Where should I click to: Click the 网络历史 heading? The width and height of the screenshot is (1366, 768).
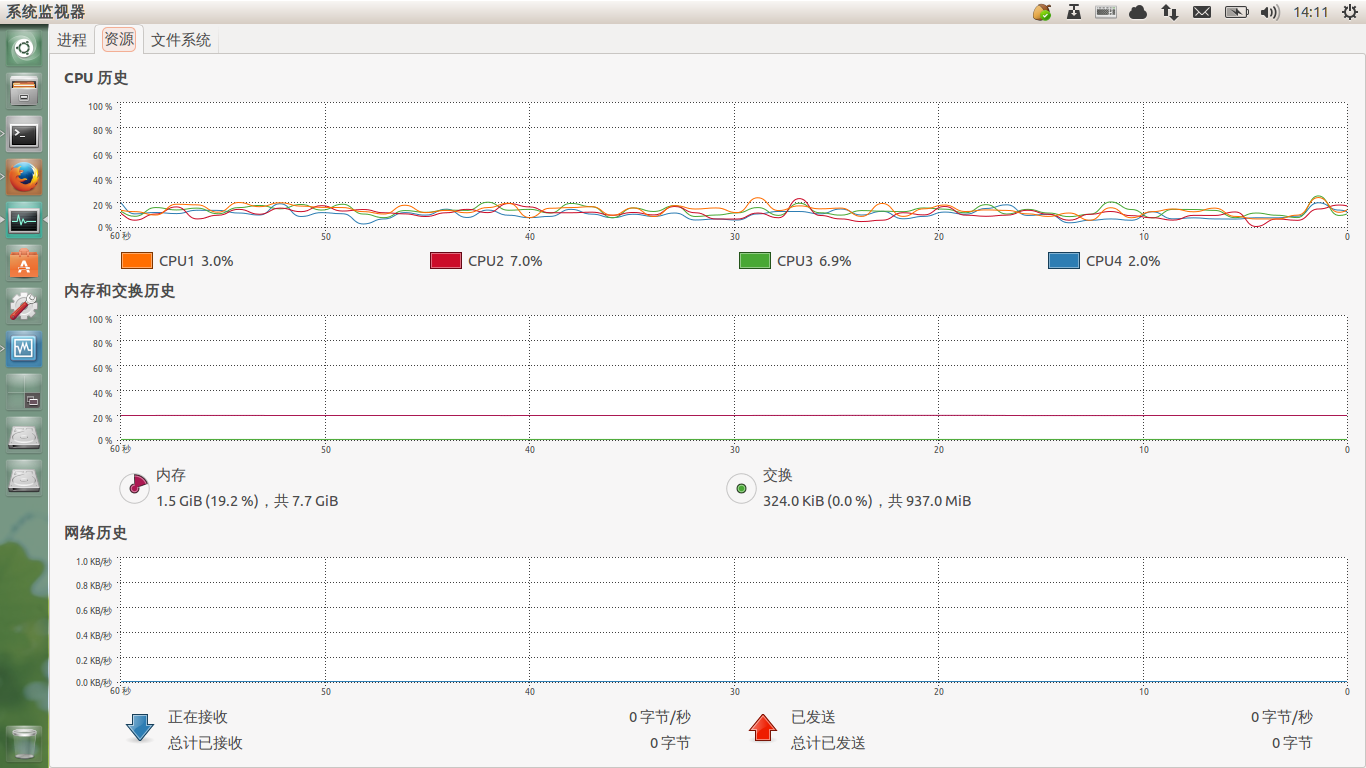click(96, 533)
